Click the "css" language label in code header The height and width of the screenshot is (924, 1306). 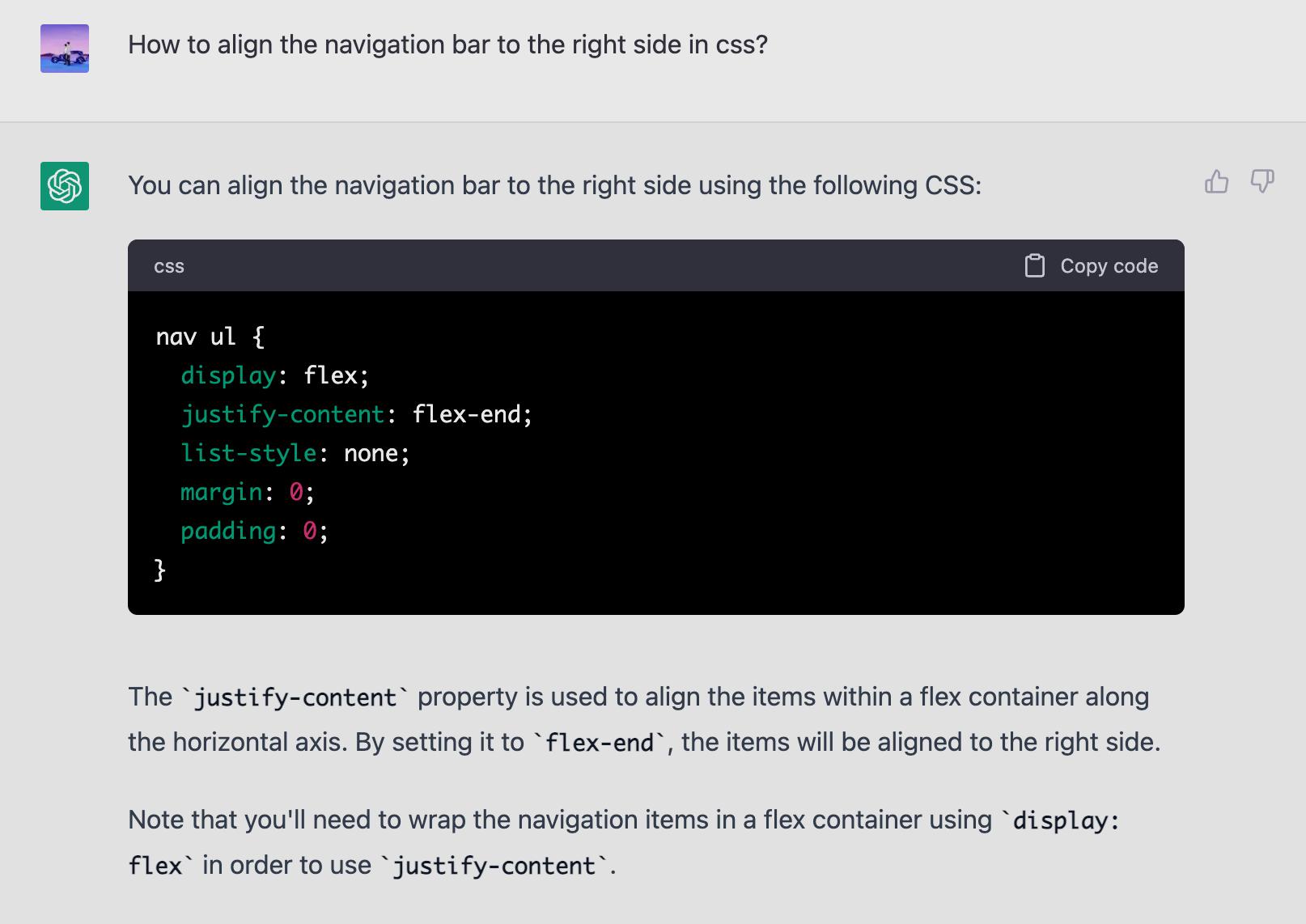click(x=169, y=266)
